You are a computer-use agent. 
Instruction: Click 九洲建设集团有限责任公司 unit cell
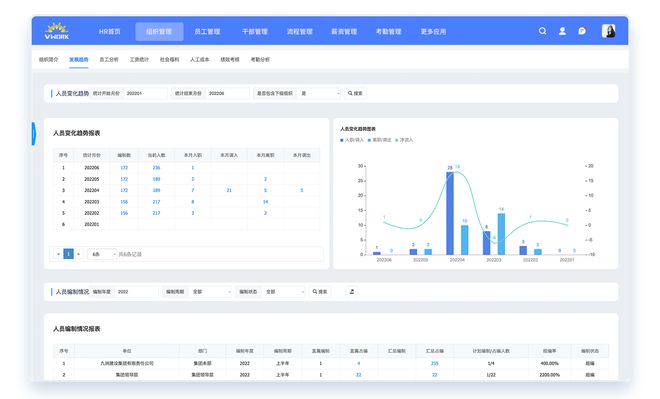(x=127, y=363)
